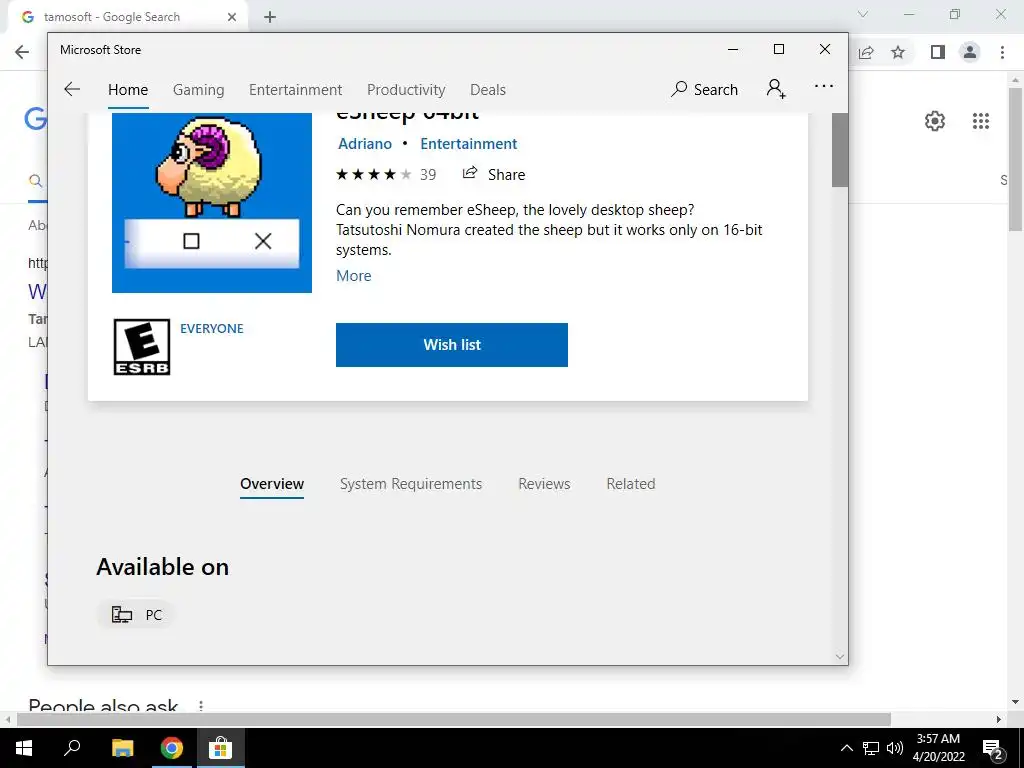Open the Windows Start menu
This screenshot has height=768, width=1024.
click(x=24, y=748)
